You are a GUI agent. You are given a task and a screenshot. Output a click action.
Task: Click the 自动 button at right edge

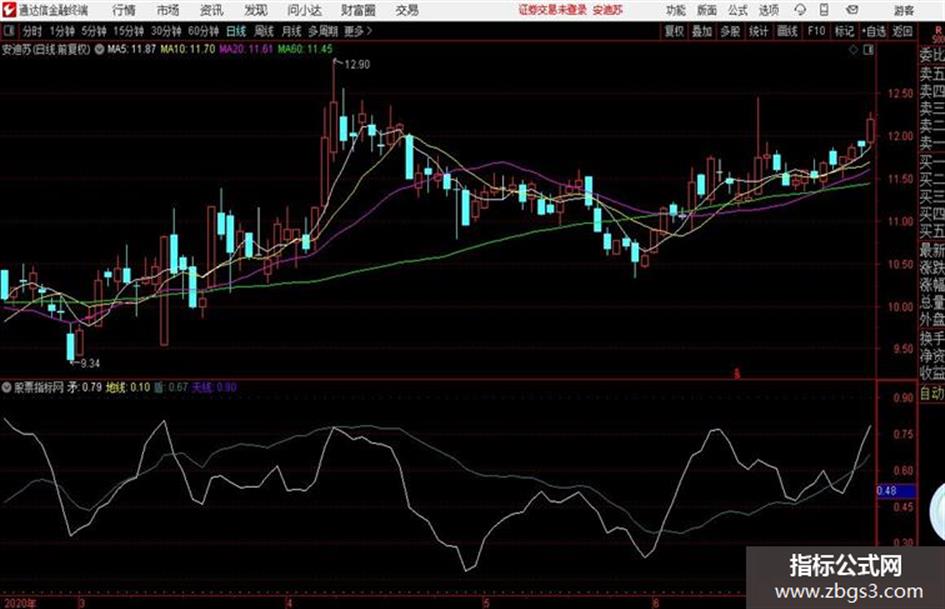[x=932, y=394]
